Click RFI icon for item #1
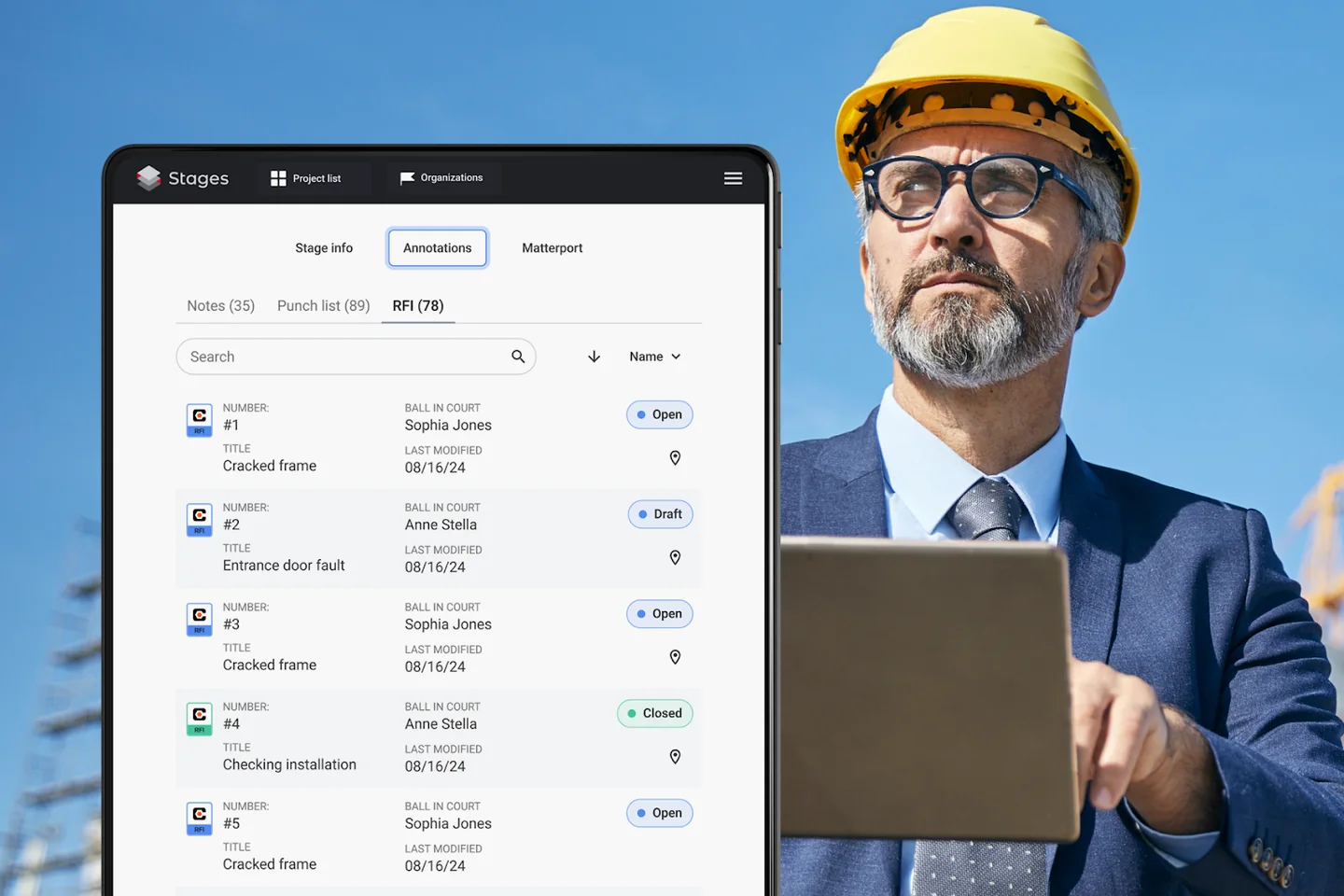The width and height of the screenshot is (1344, 896). (200, 420)
